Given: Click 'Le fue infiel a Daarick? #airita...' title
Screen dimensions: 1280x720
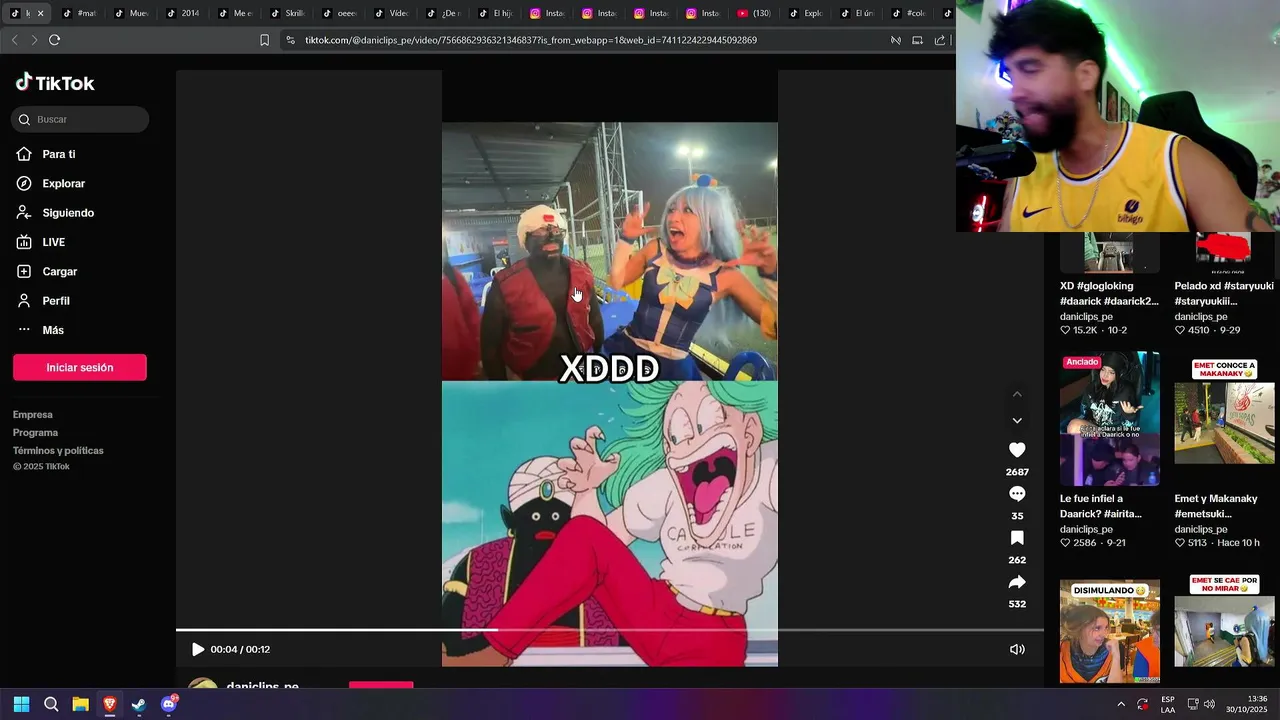Looking at the screenshot, I should tap(1101, 506).
